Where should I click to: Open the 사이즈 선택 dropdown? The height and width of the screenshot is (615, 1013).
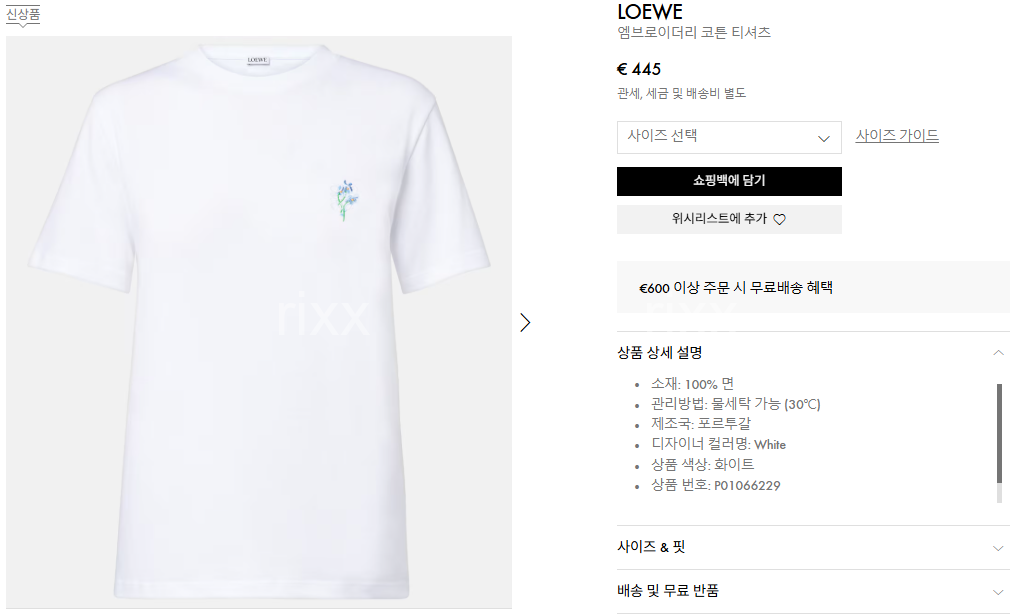[x=729, y=137]
